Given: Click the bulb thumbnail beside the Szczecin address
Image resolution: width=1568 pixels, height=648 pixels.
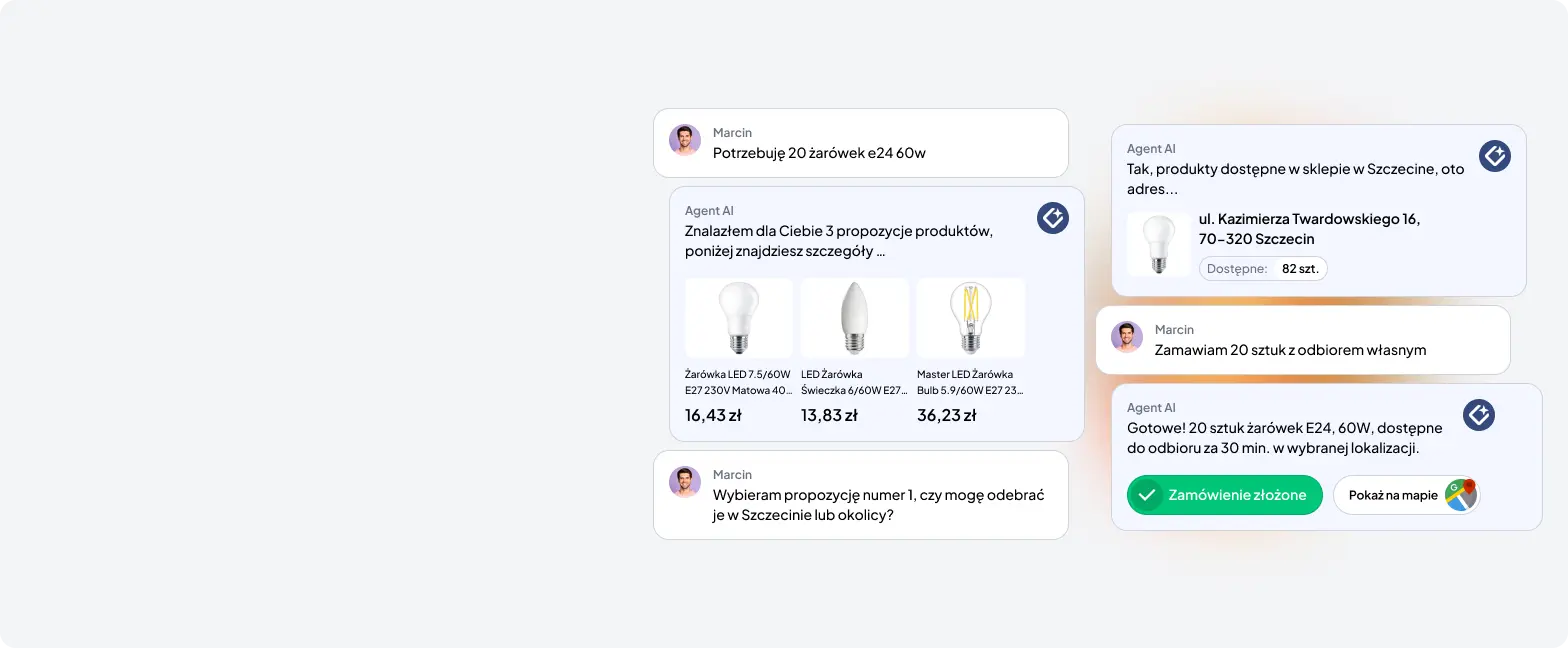Looking at the screenshot, I should click(1158, 244).
